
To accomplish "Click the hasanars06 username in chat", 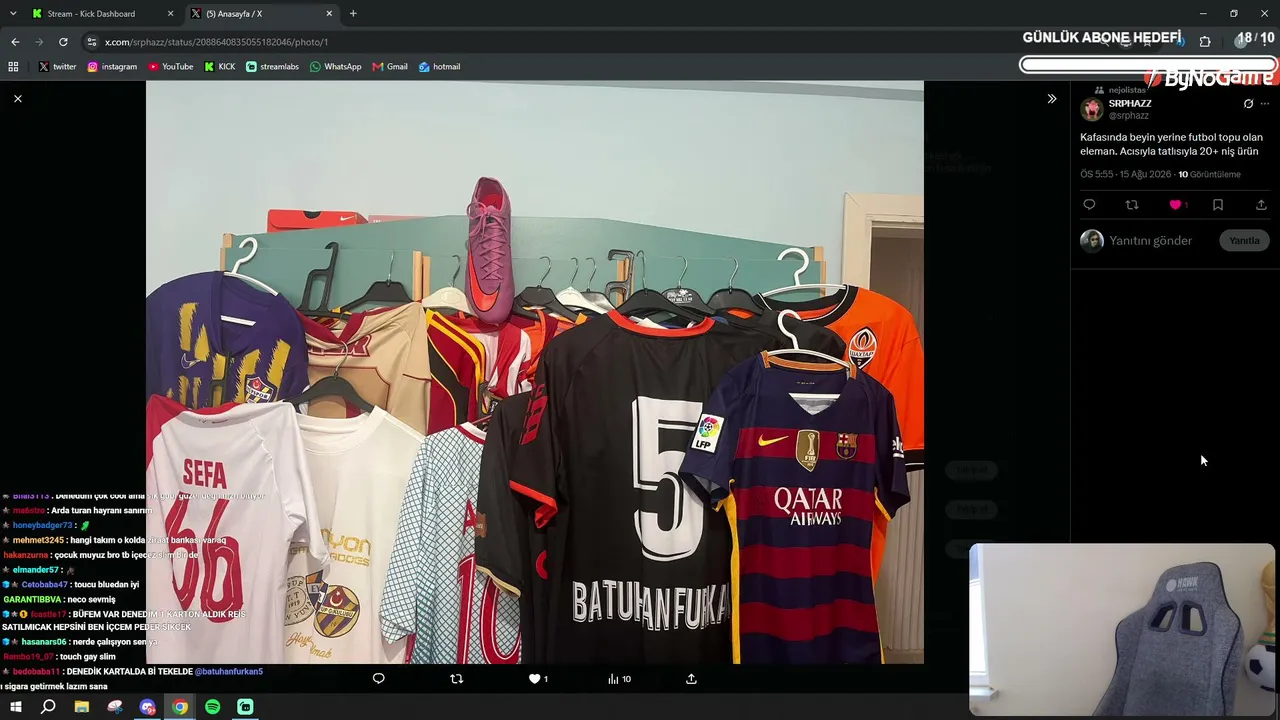I will tap(44, 642).
